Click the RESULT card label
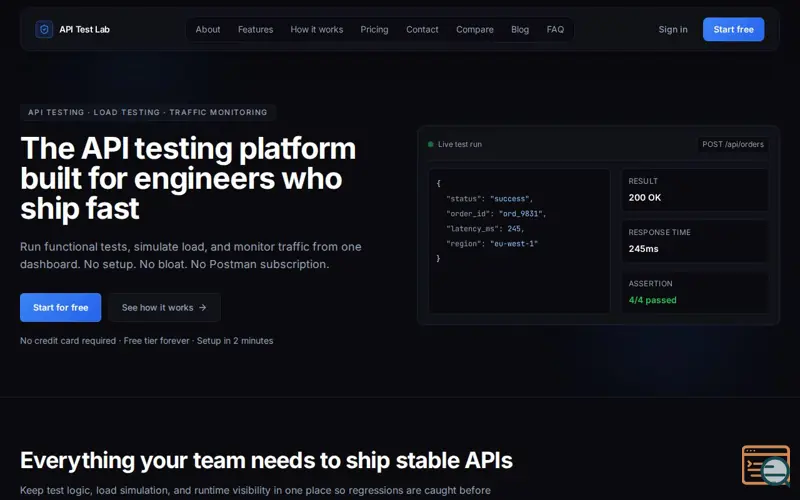 tap(643, 181)
